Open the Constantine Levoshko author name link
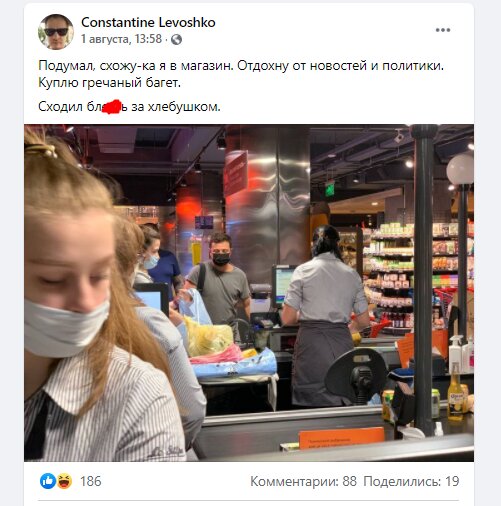This screenshot has width=501, height=506. tap(148, 23)
